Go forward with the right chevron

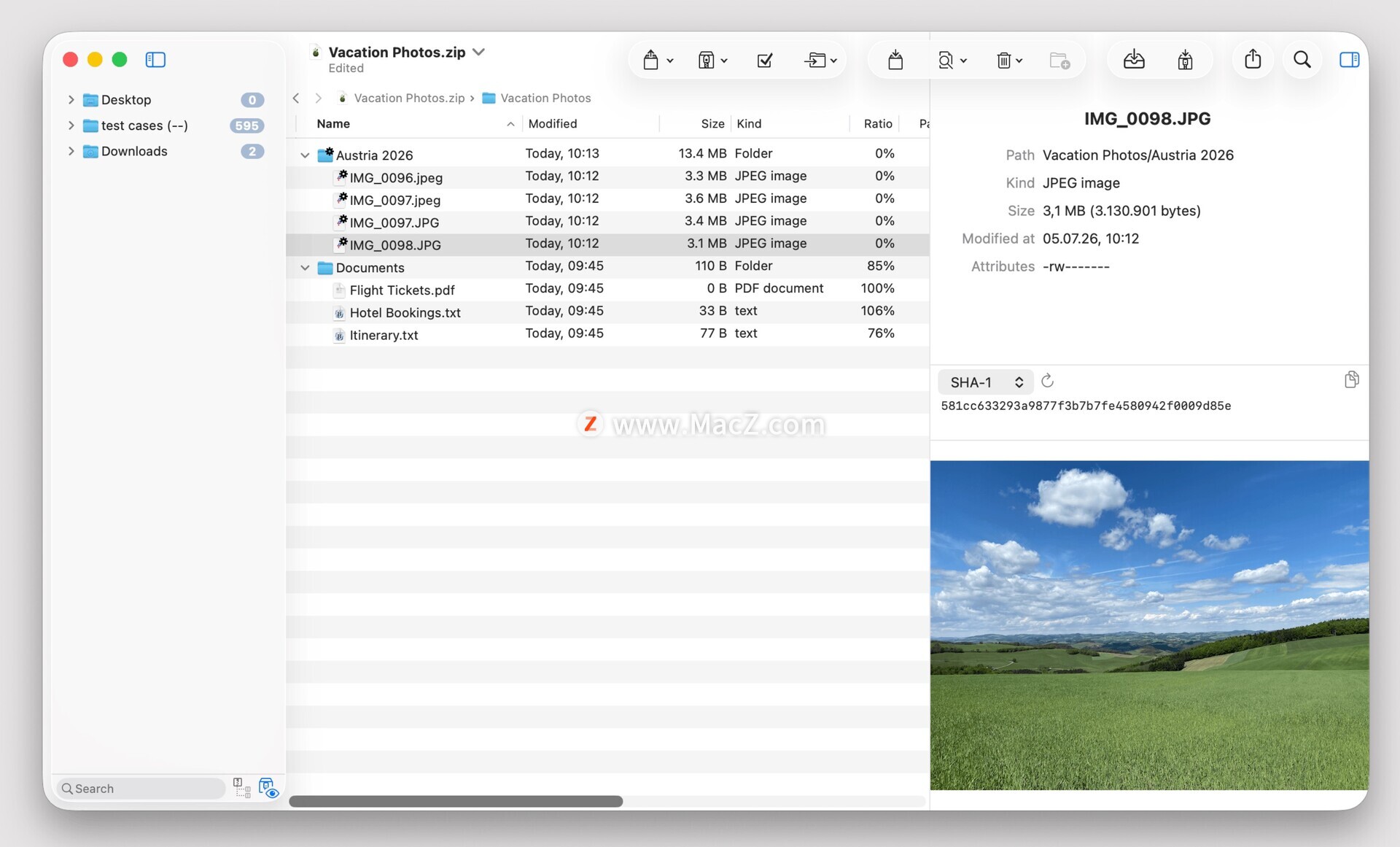click(319, 98)
